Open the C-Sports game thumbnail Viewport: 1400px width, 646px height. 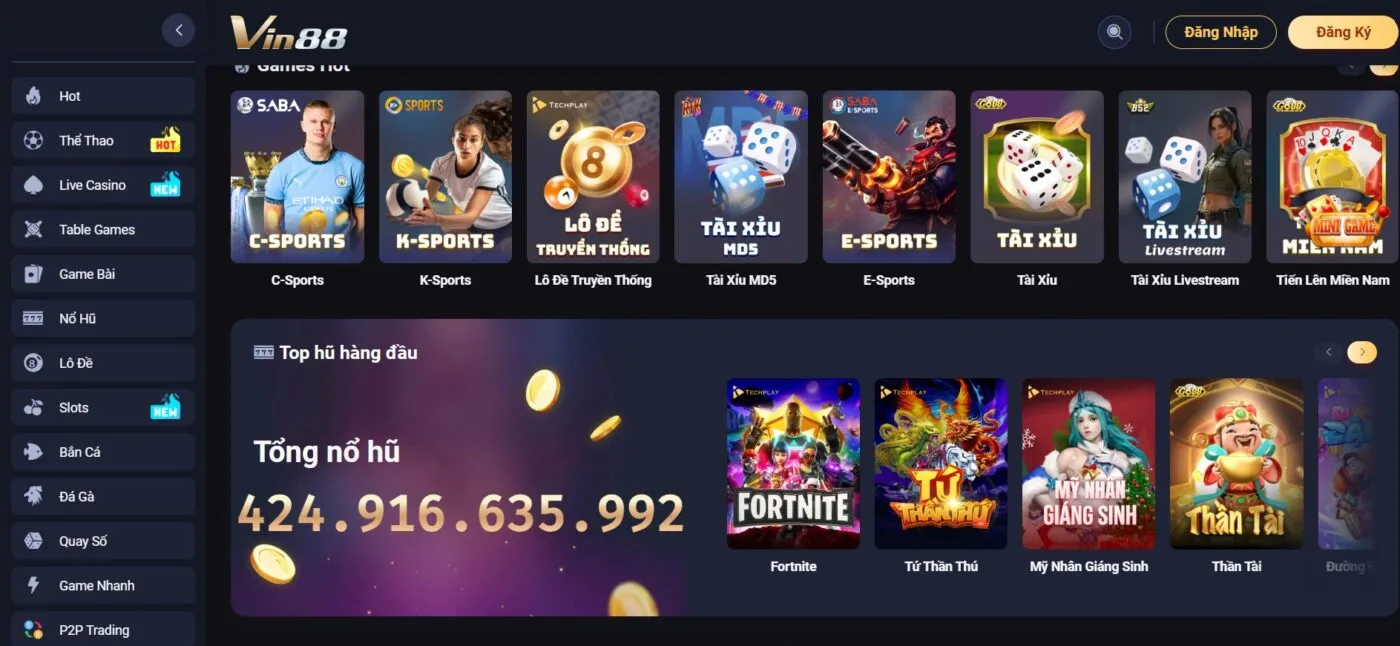(297, 177)
